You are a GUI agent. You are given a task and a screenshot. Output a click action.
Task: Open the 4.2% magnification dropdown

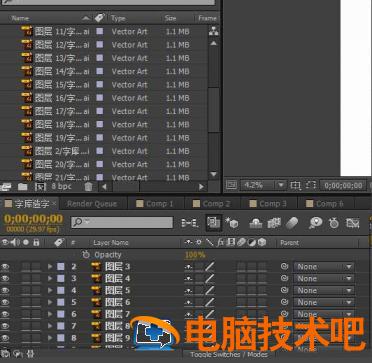263,185
